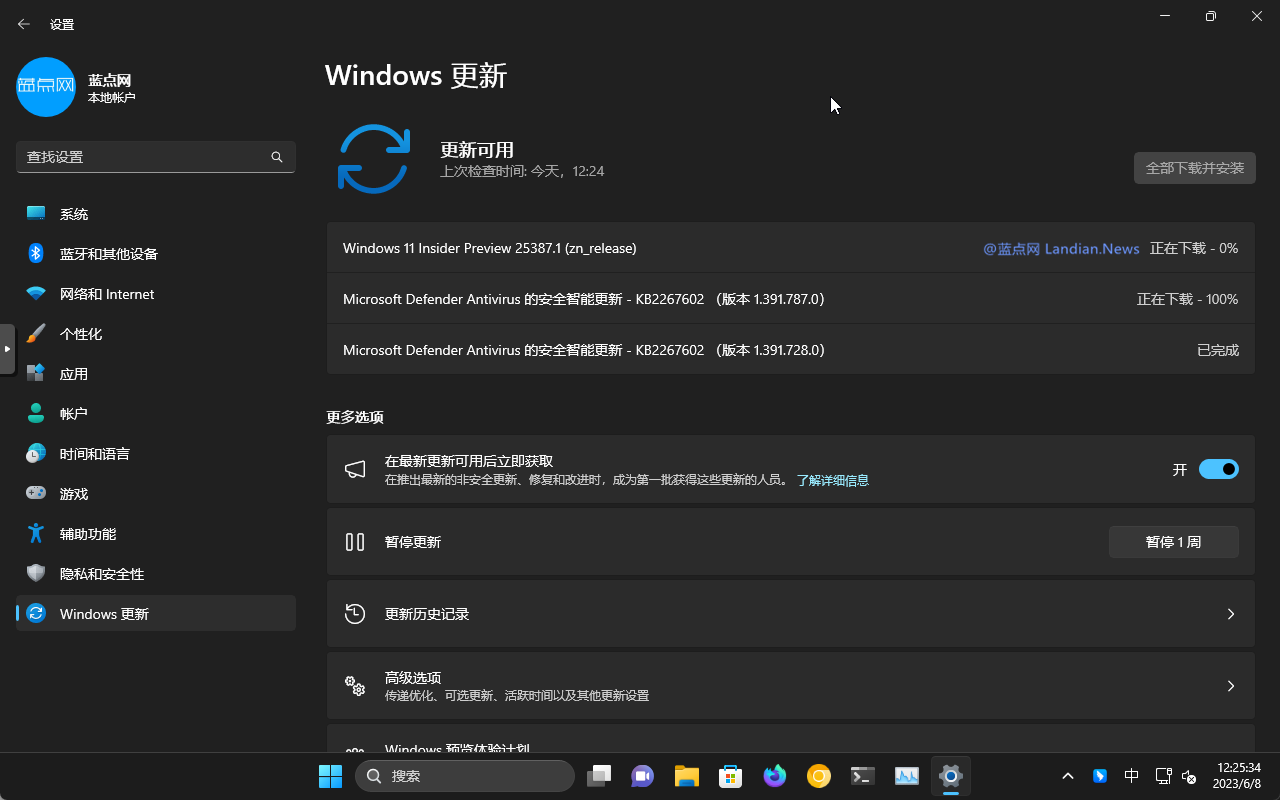Click the gears icon beside 高级选项
The image size is (1280, 800).
click(x=355, y=686)
